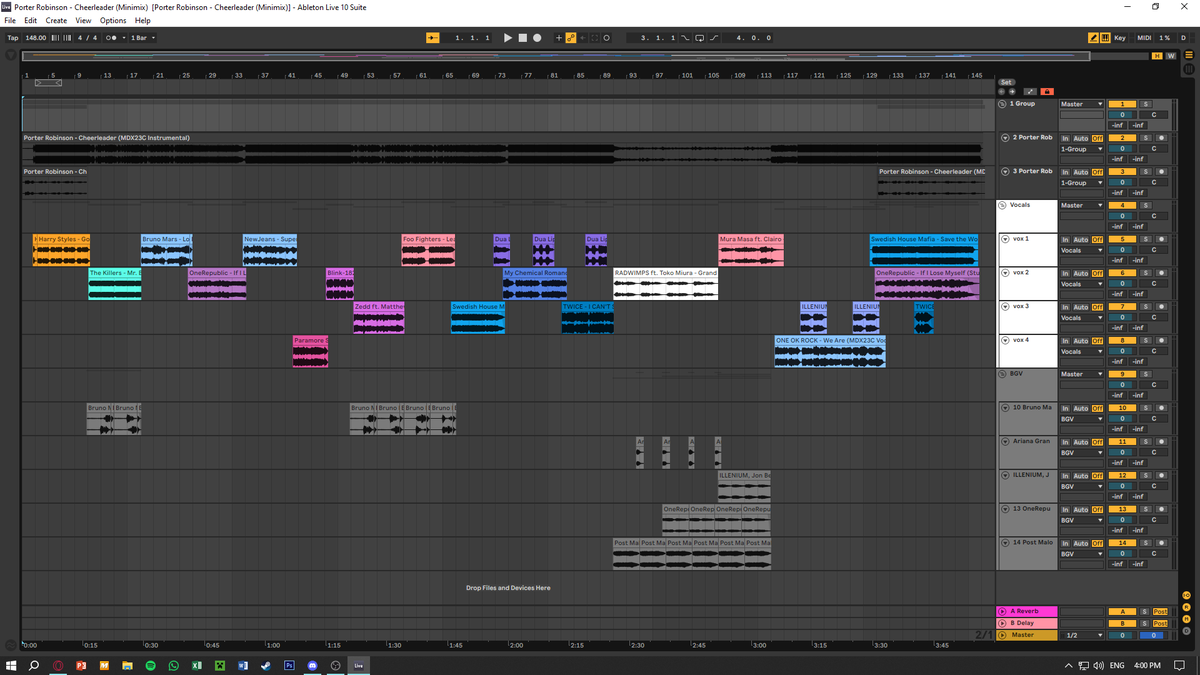This screenshot has width=1200, height=675.
Task: Click the MIDI map mode button
Action: (1144, 38)
